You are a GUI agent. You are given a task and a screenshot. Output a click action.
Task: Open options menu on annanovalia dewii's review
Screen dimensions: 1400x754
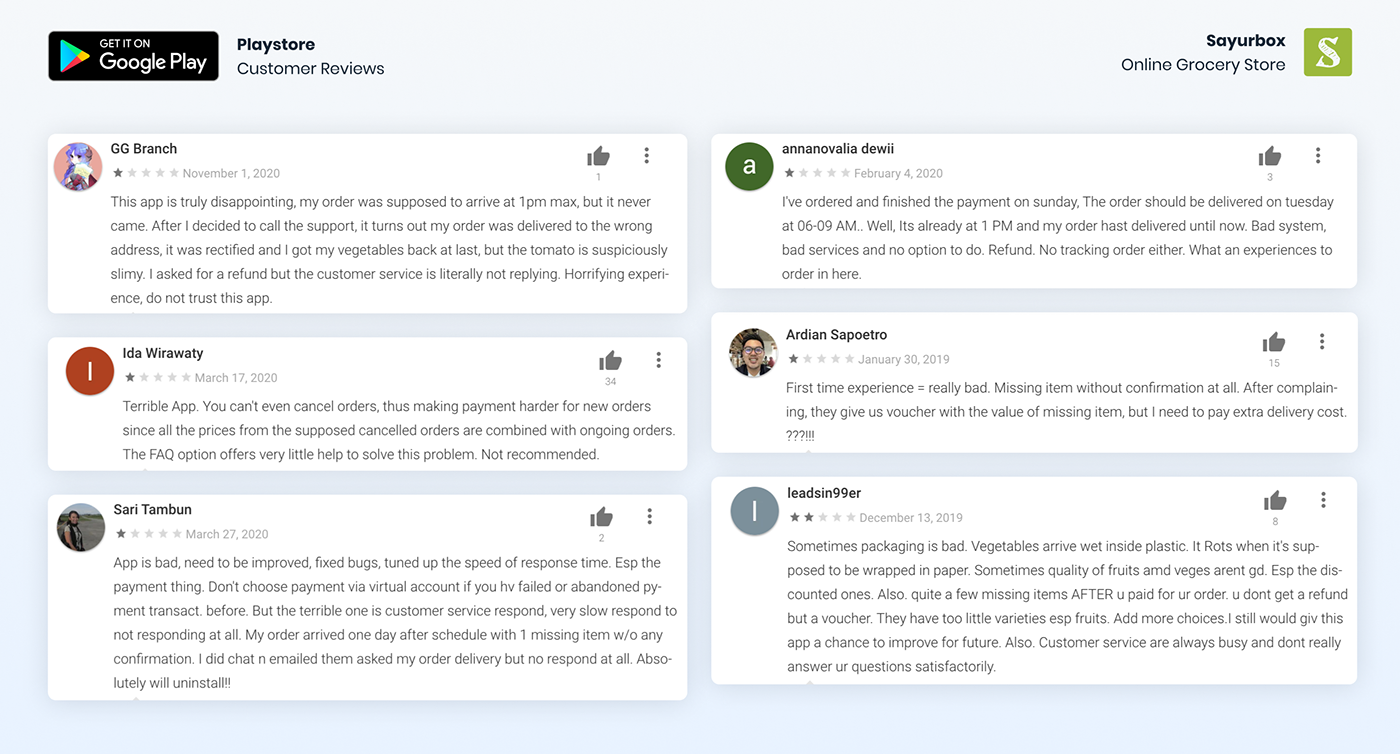[1318, 155]
